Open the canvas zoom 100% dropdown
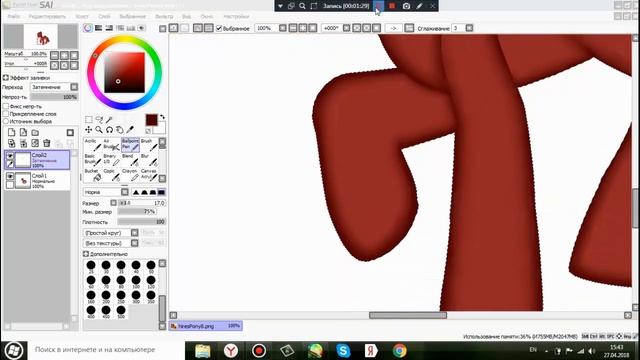640x360 pixels. coord(283,28)
